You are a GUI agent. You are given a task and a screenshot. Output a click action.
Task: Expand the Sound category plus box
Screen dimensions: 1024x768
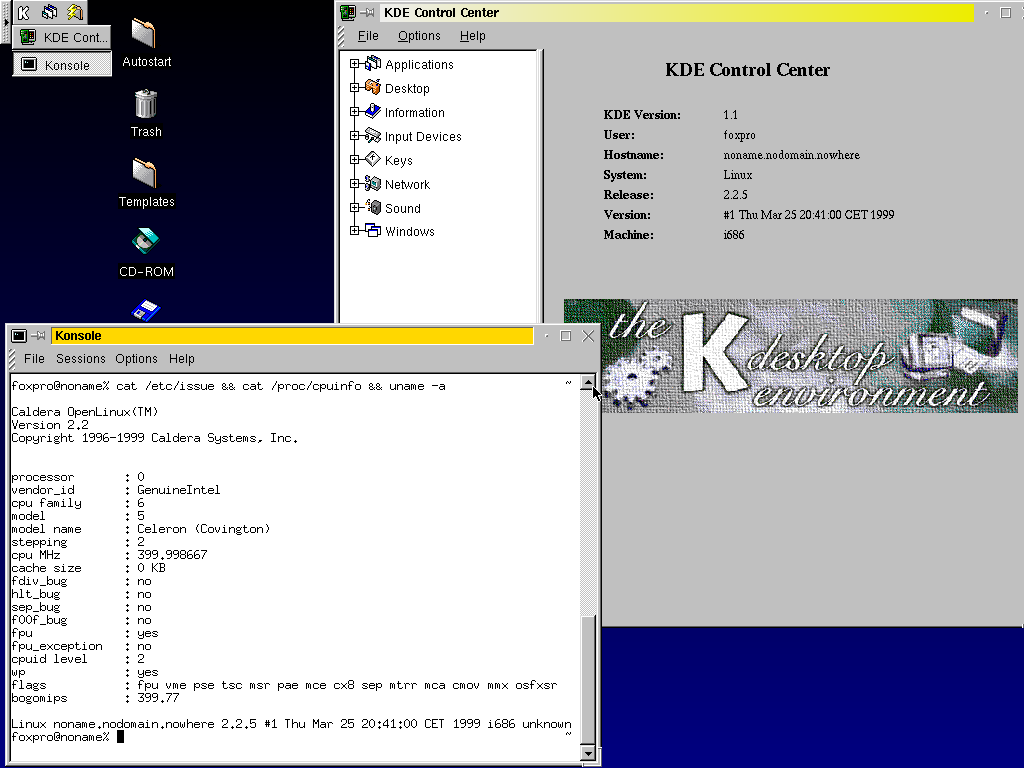354,208
